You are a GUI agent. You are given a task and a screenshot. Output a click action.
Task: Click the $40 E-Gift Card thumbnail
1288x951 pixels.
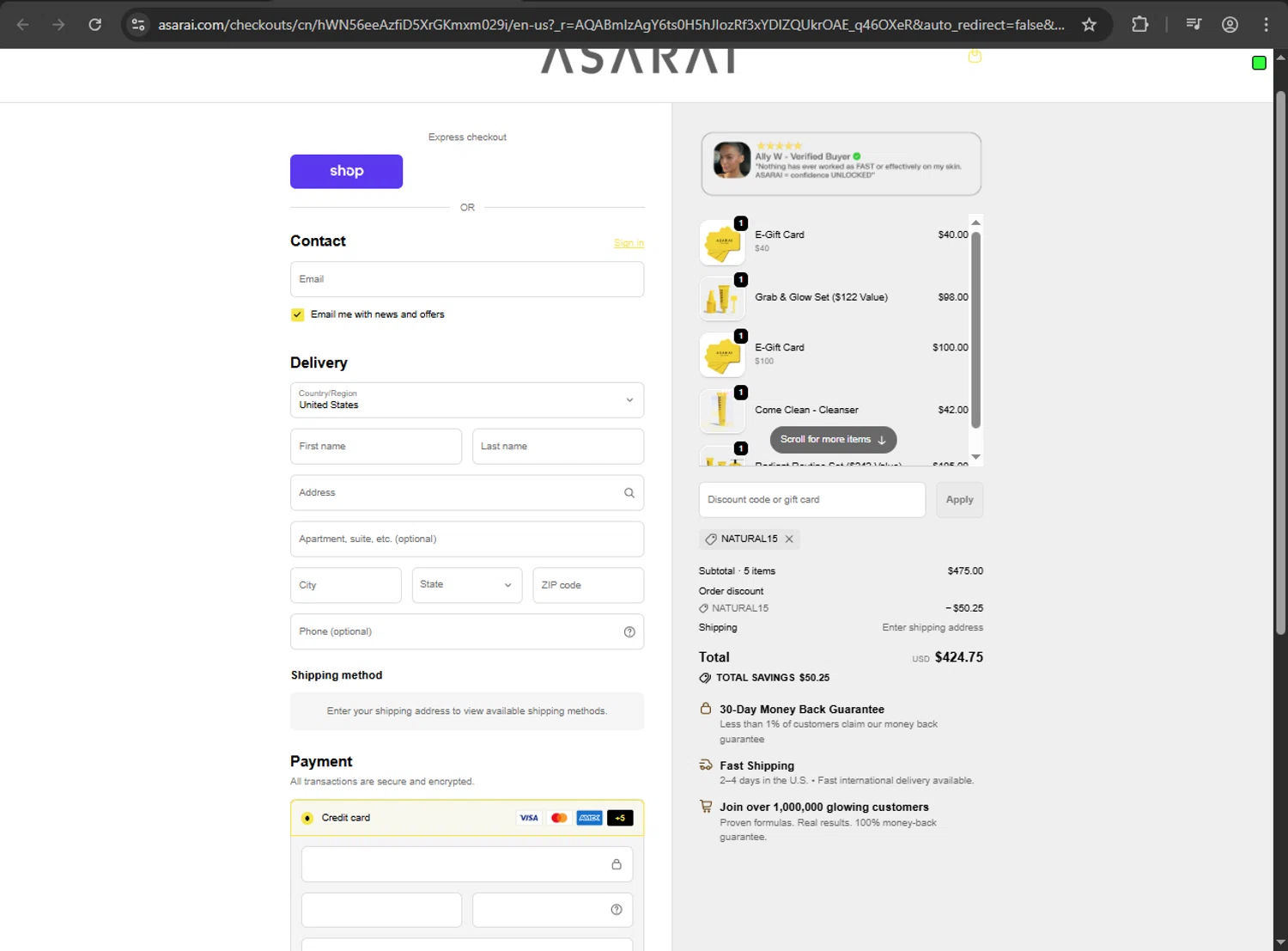pos(722,242)
